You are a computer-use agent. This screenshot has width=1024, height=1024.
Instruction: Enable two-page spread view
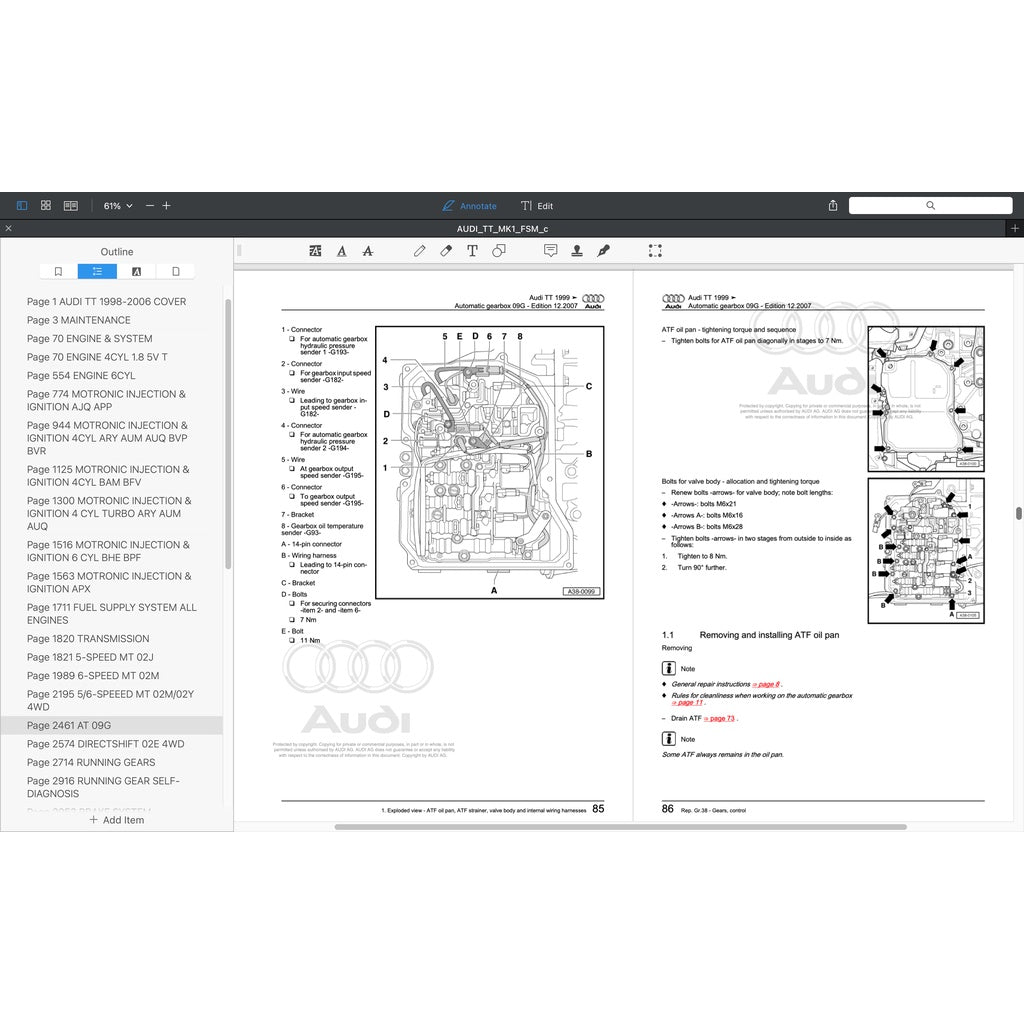click(x=71, y=206)
